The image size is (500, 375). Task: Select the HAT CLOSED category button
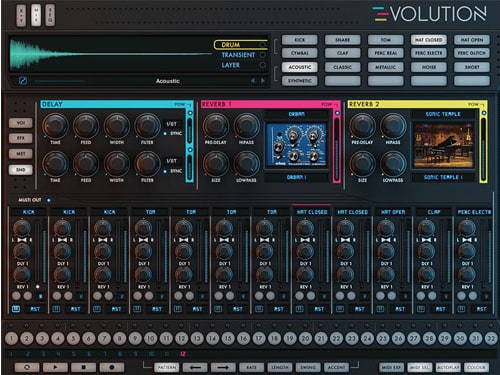click(x=429, y=40)
